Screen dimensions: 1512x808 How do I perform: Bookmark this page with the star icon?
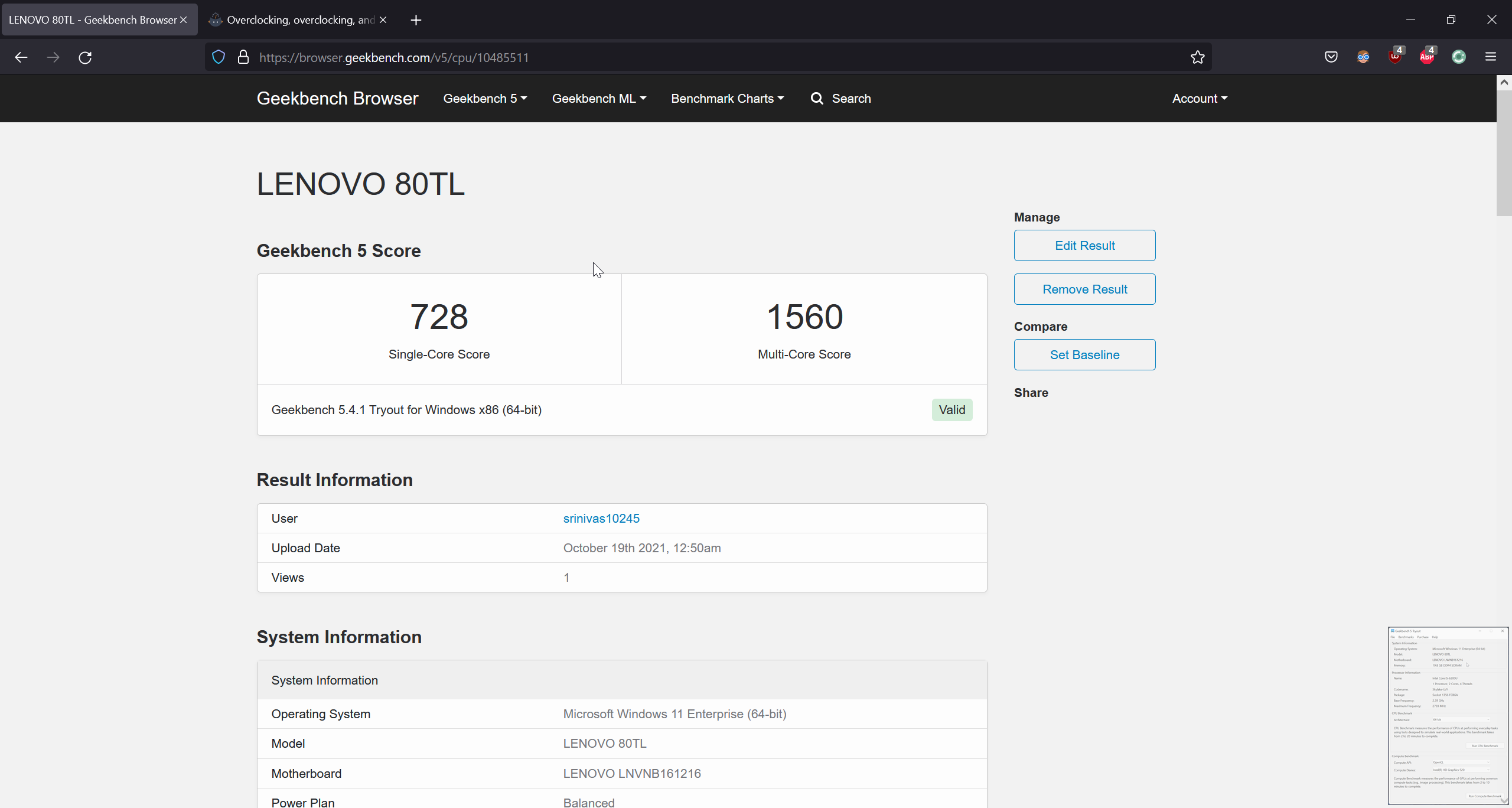[1197, 57]
